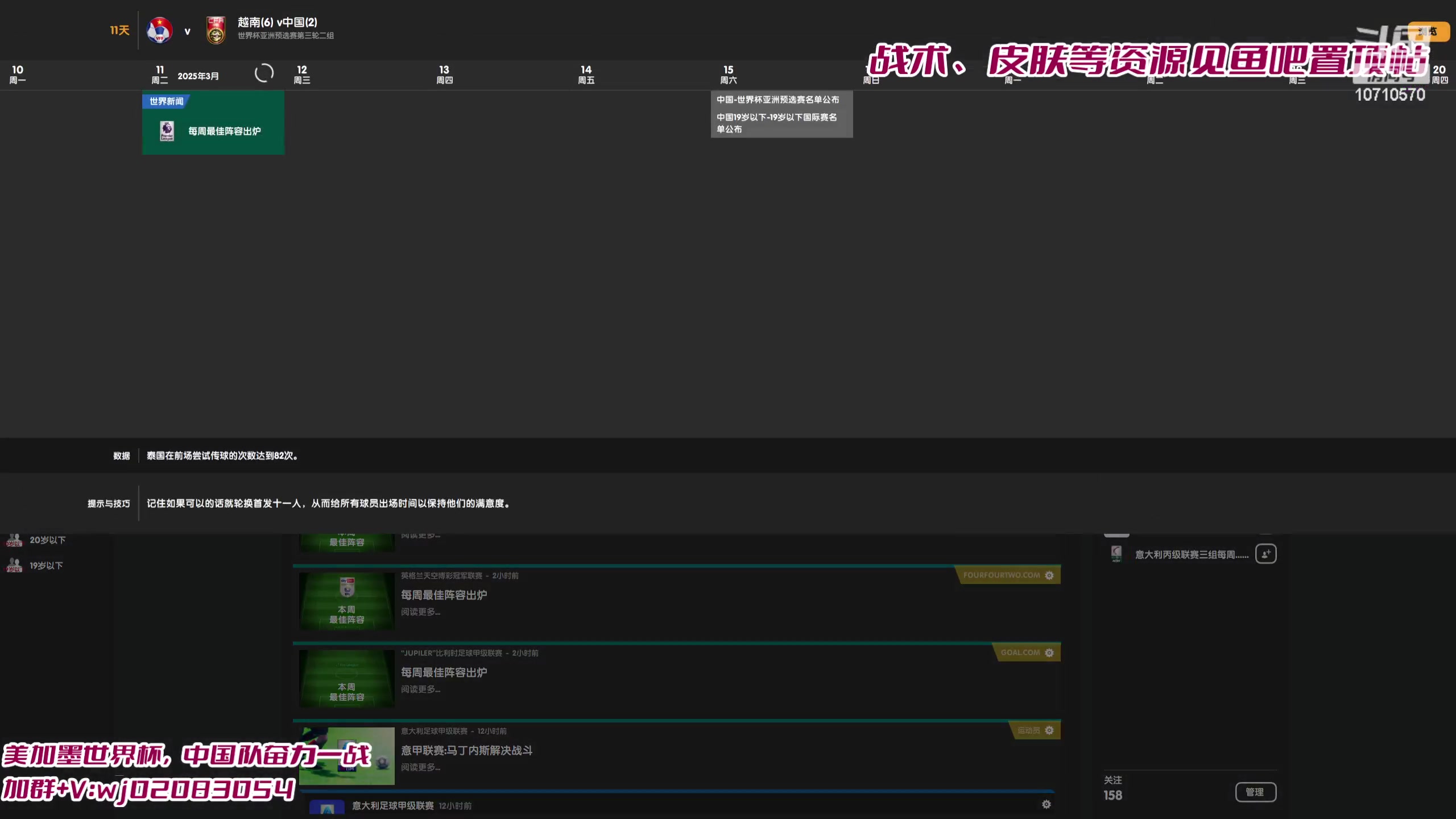Open 中国19岁以下国际赛名单公布 event
Screen dimensions: 1456x819
pyautogui.click(x=776, y=123)
